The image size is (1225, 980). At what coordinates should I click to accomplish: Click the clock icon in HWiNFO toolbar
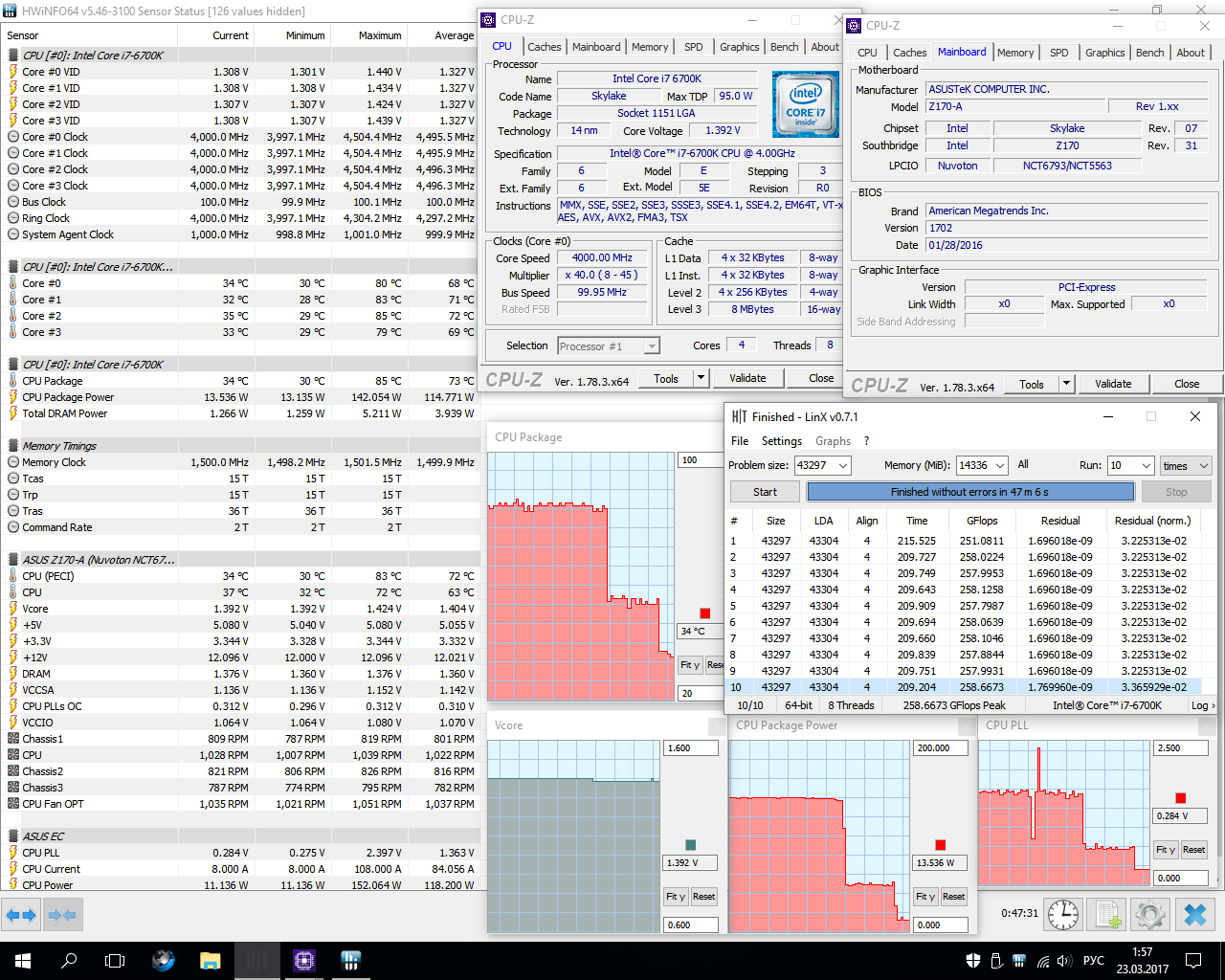click(x=1062, y=914)
